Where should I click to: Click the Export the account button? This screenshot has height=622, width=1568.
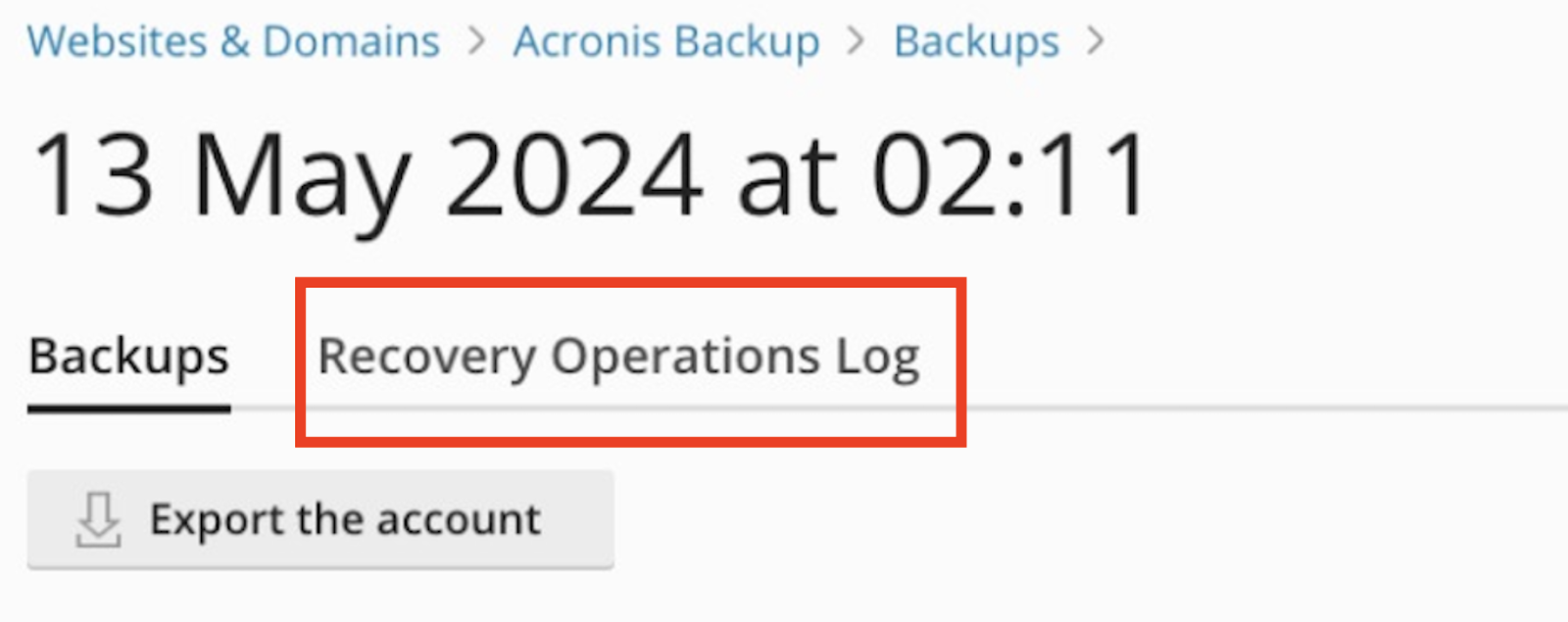coord(320,519)
